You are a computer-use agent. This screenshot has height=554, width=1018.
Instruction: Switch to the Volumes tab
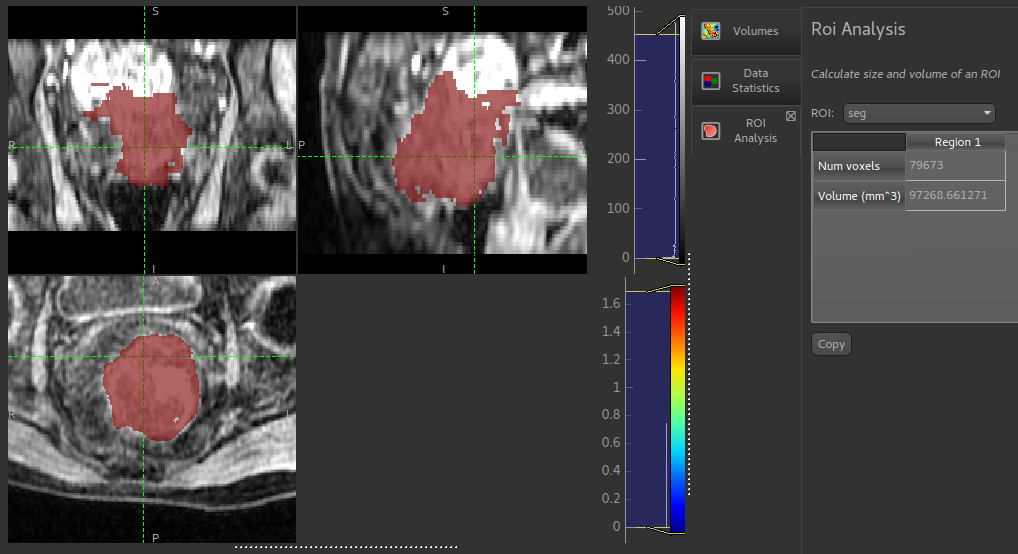tap(746, 31)
